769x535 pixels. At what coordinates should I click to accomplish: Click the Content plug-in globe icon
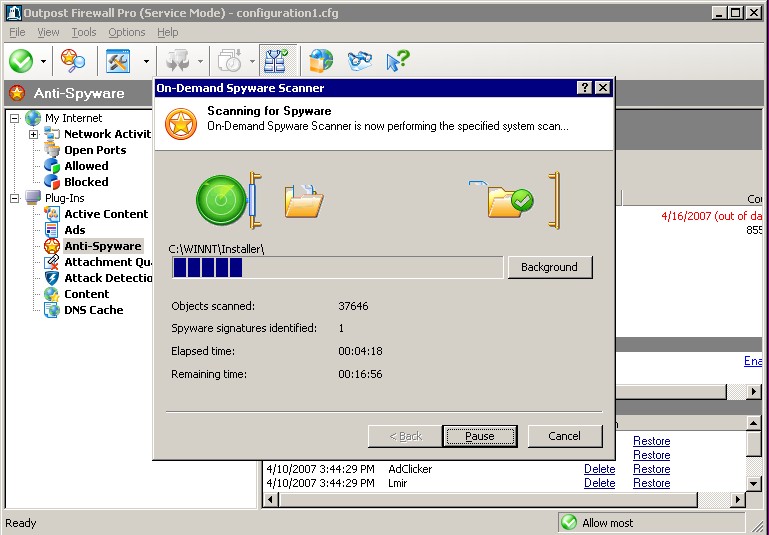(x=51, y=294)
